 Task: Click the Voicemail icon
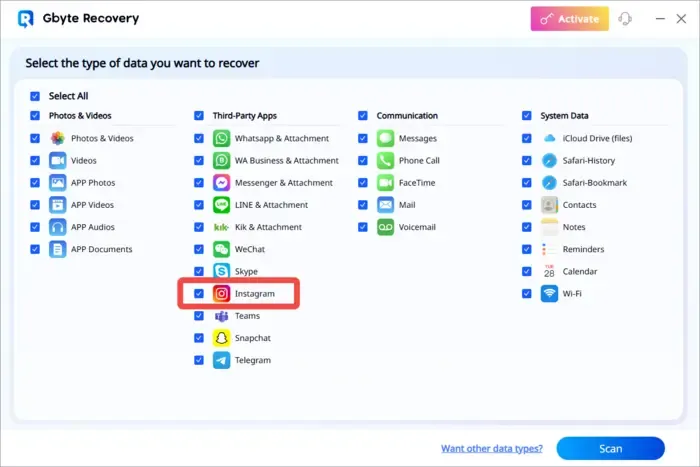tap(385, 227)
